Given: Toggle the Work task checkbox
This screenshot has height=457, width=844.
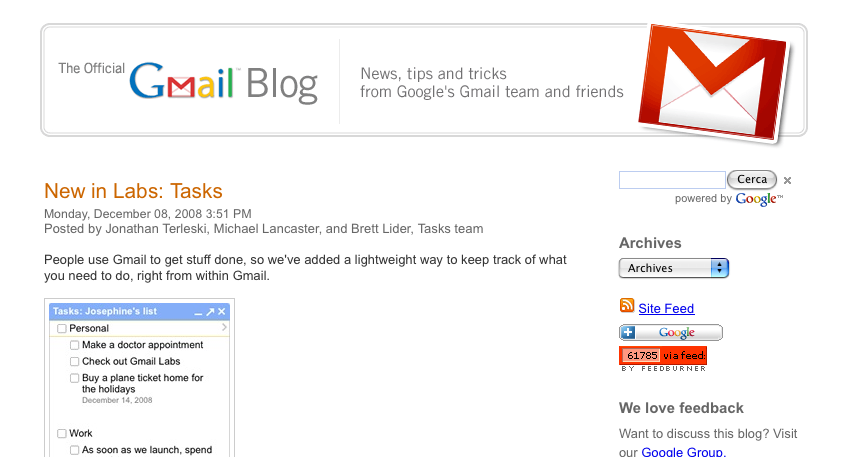Looking at the screenshot, I should (62, 433).
